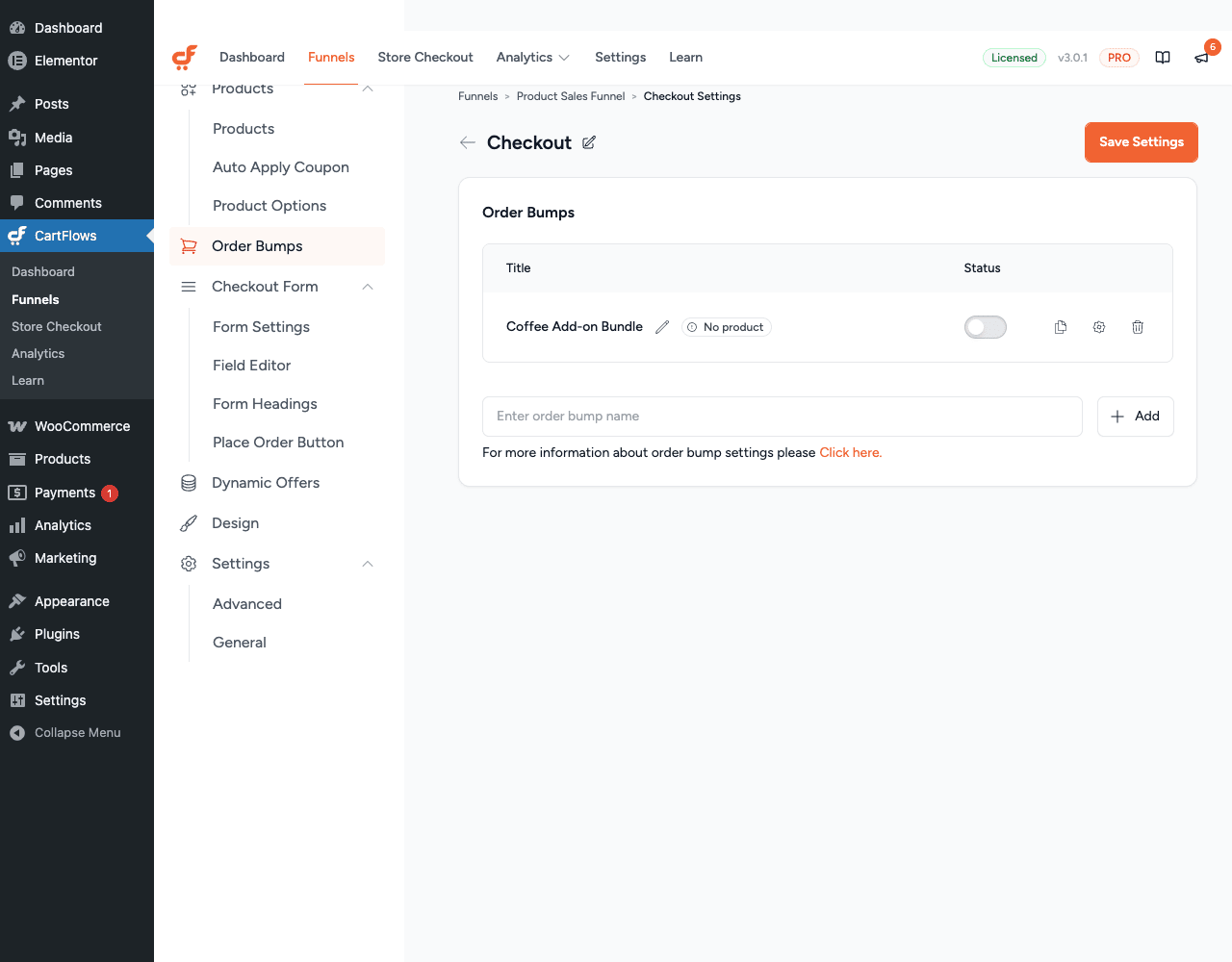Focus the order bump name field
The width and height of the screenshot is (1232, 962).
(783, 417)
